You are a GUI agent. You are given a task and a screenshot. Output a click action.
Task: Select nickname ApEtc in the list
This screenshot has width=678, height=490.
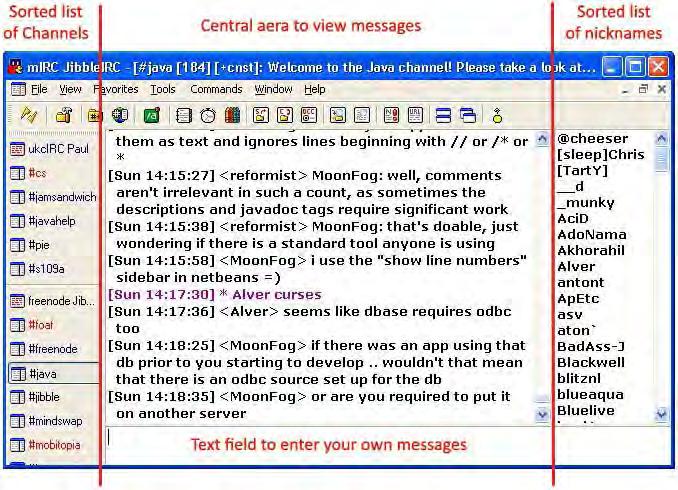click(578, 298)
